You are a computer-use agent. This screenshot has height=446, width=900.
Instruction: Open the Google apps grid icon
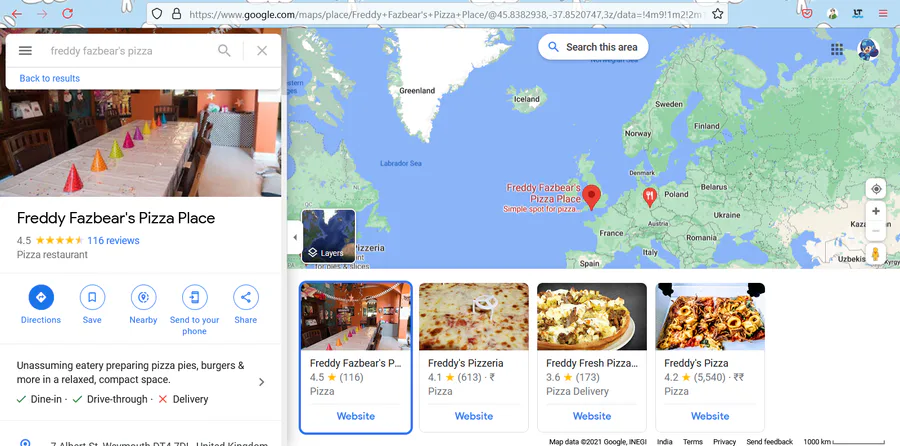(x=837, y=49)
